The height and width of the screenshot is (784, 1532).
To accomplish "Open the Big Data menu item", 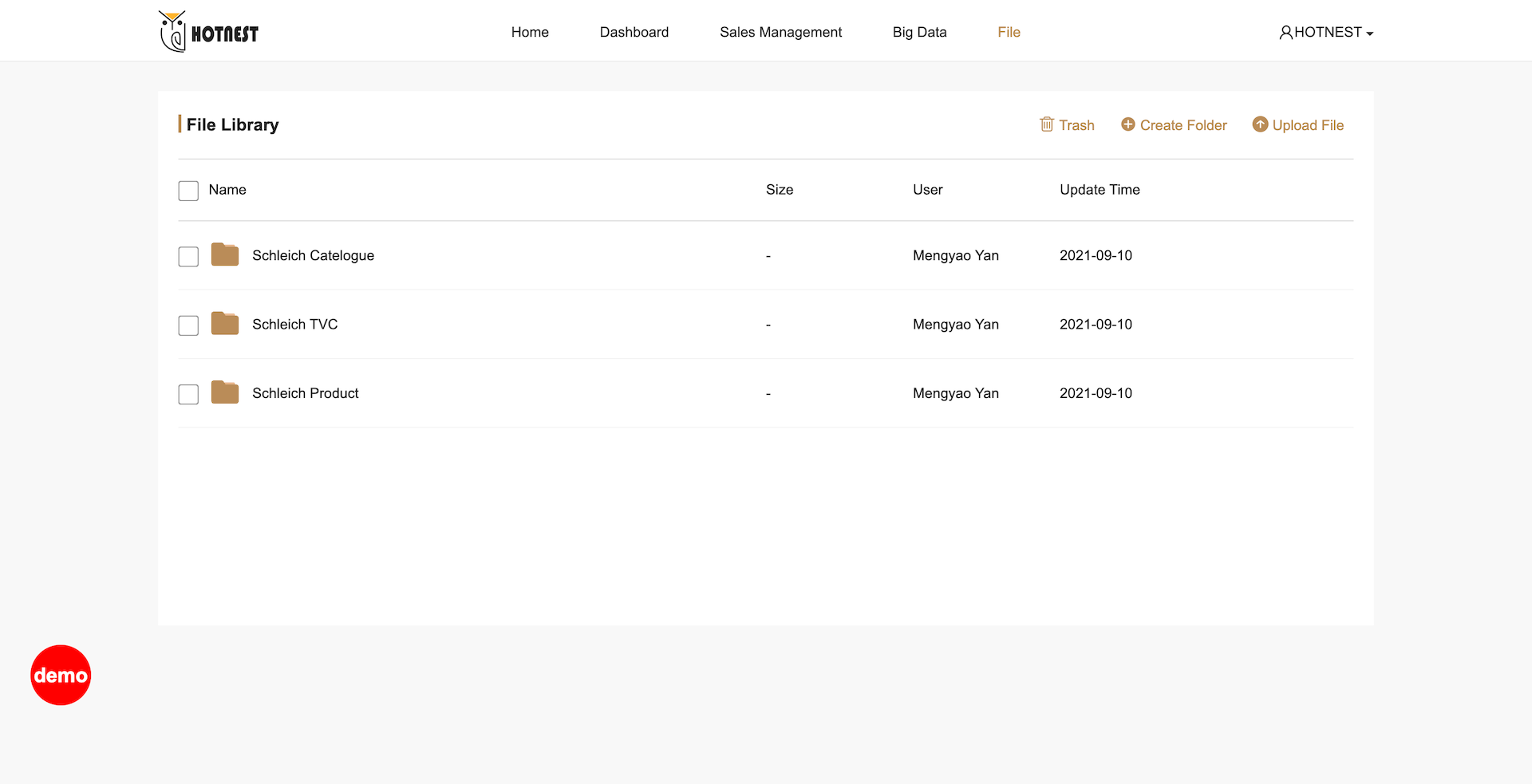I will pyautogui.click(x=919, y=33).
